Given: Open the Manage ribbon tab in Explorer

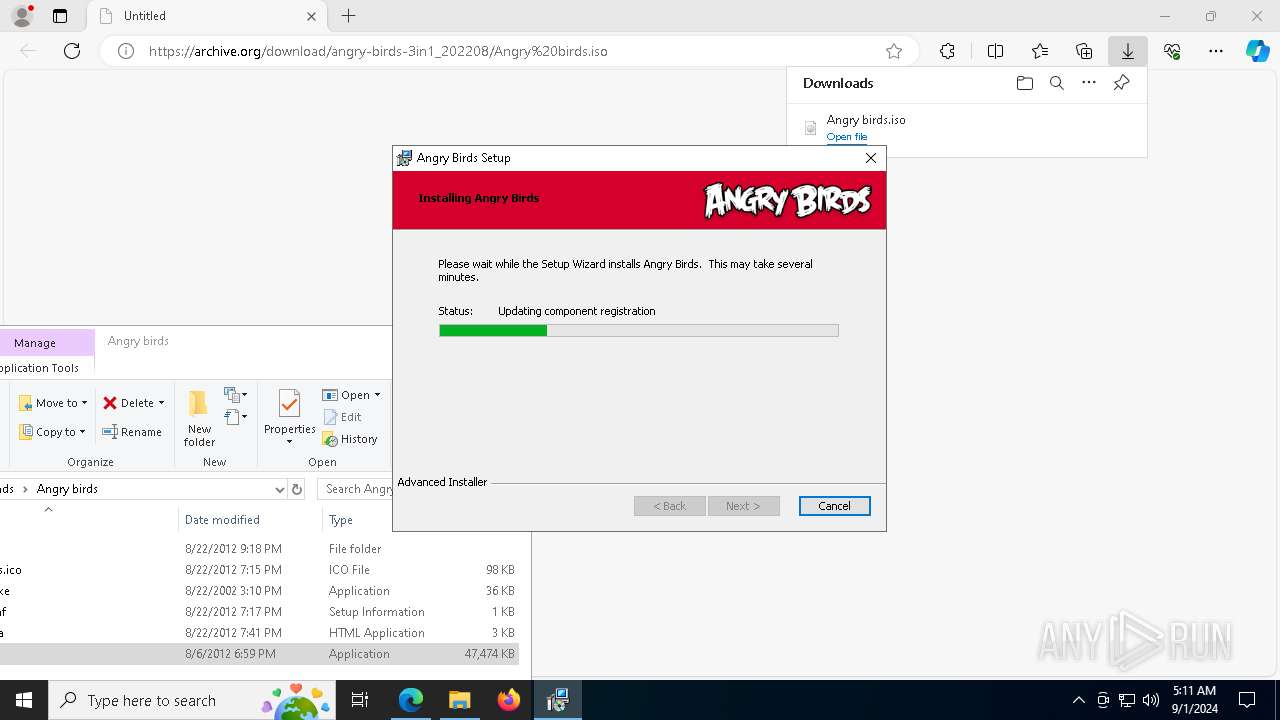Looking at the screenshot, I should (x=35, y=343).
